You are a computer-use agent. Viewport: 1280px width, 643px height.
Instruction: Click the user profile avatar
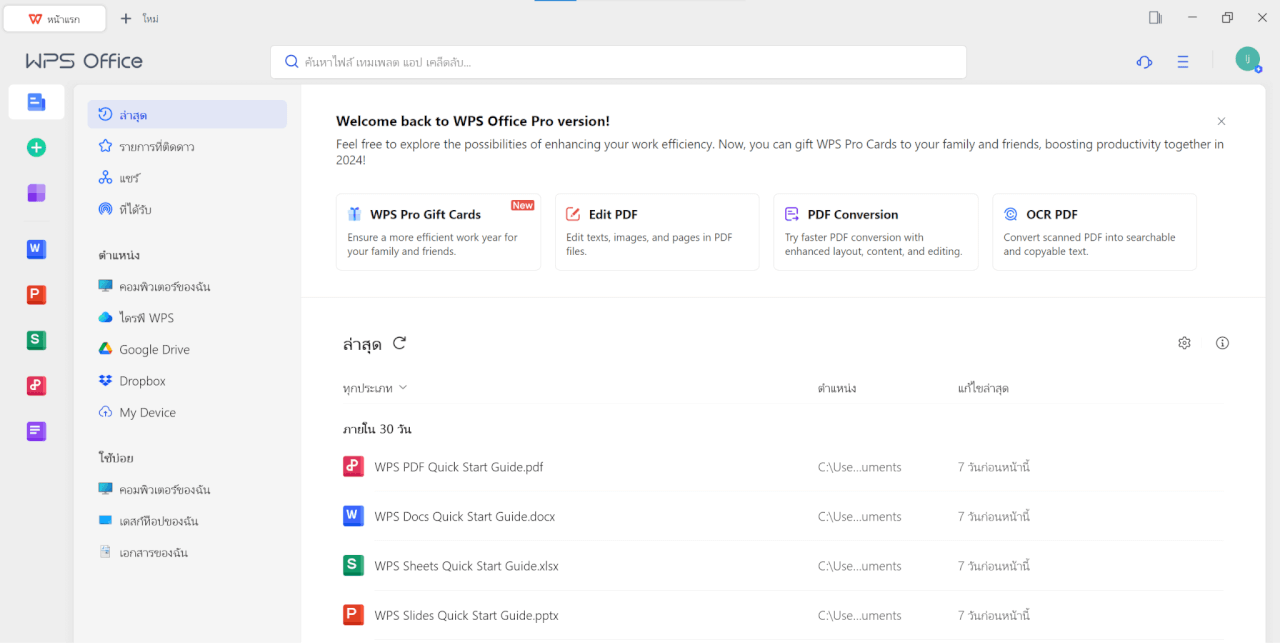tap(1248, 59)
